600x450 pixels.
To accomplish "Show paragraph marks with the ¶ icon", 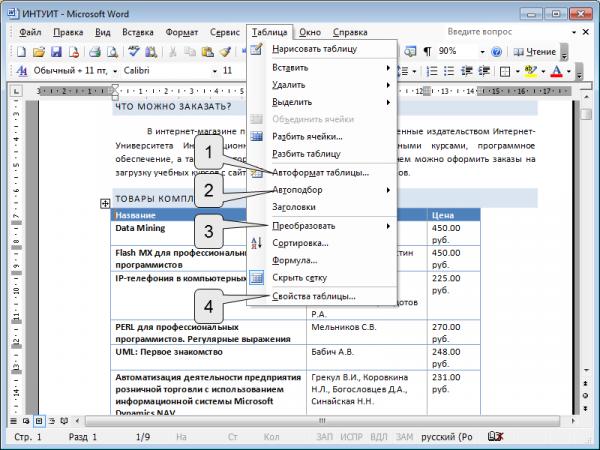I will (x=427, y=51).
